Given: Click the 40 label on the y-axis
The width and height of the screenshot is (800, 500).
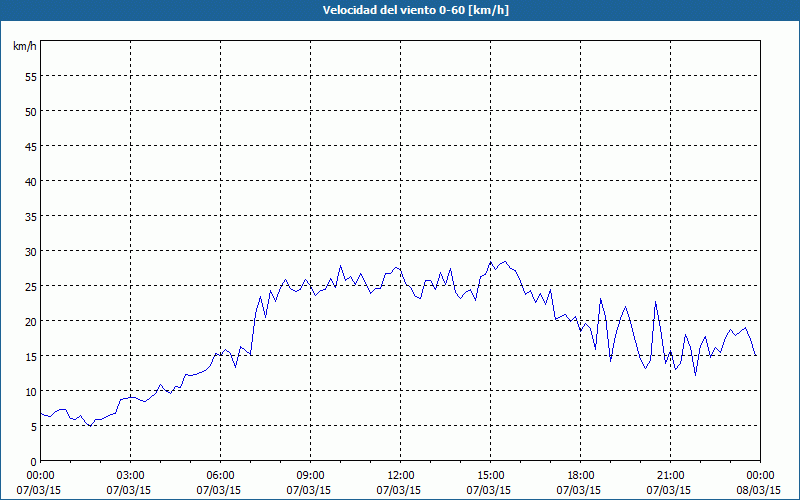Looking at the screenshot, I should point(31,181).
